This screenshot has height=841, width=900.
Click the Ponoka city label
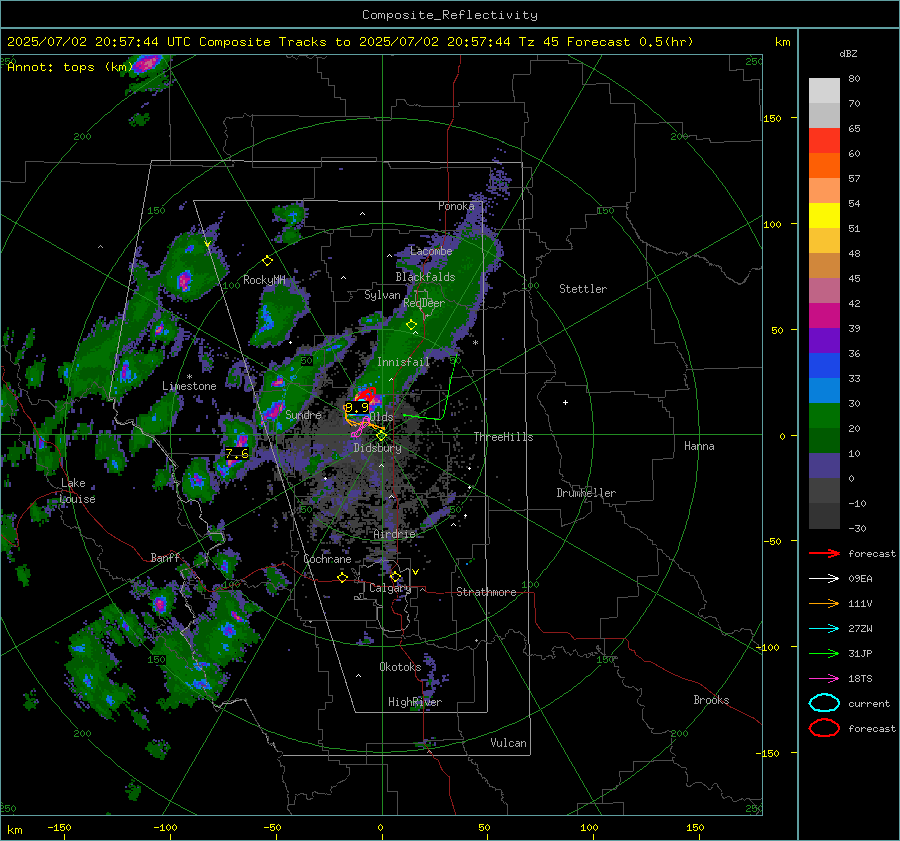pos(456,206)
